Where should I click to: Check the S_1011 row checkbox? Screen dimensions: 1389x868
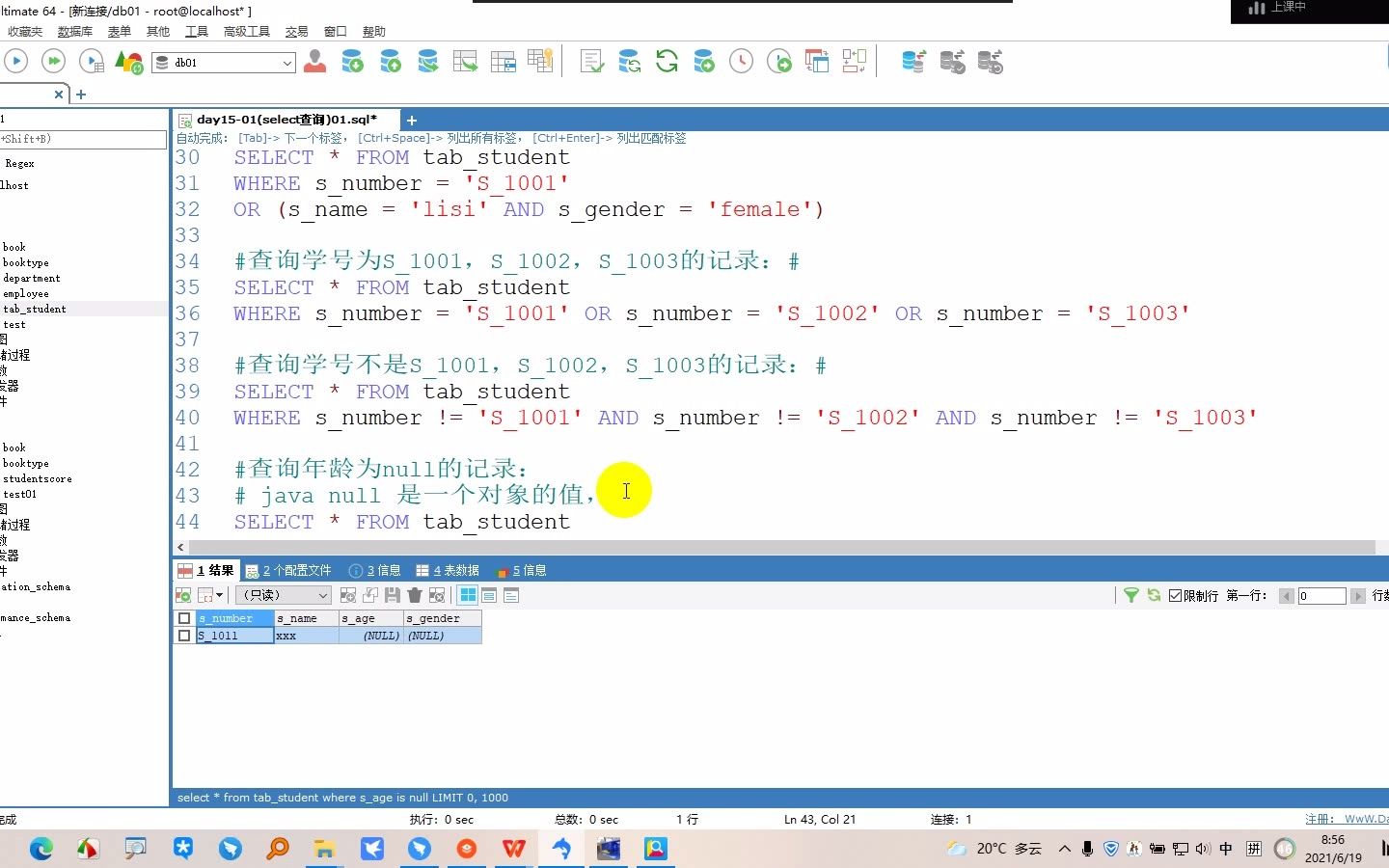(183, 636)
